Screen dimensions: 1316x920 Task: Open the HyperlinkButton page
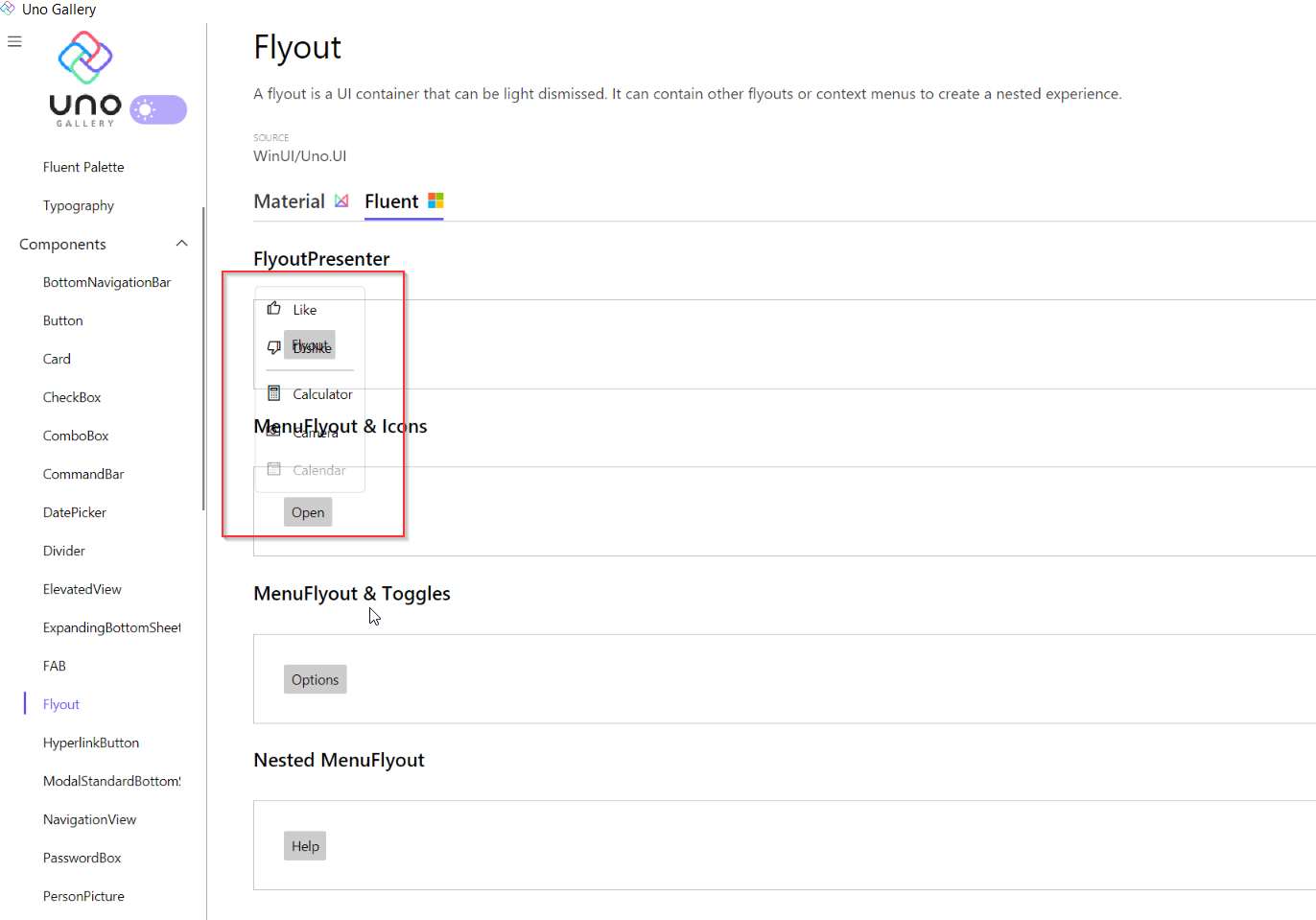[x=91, y=743]
